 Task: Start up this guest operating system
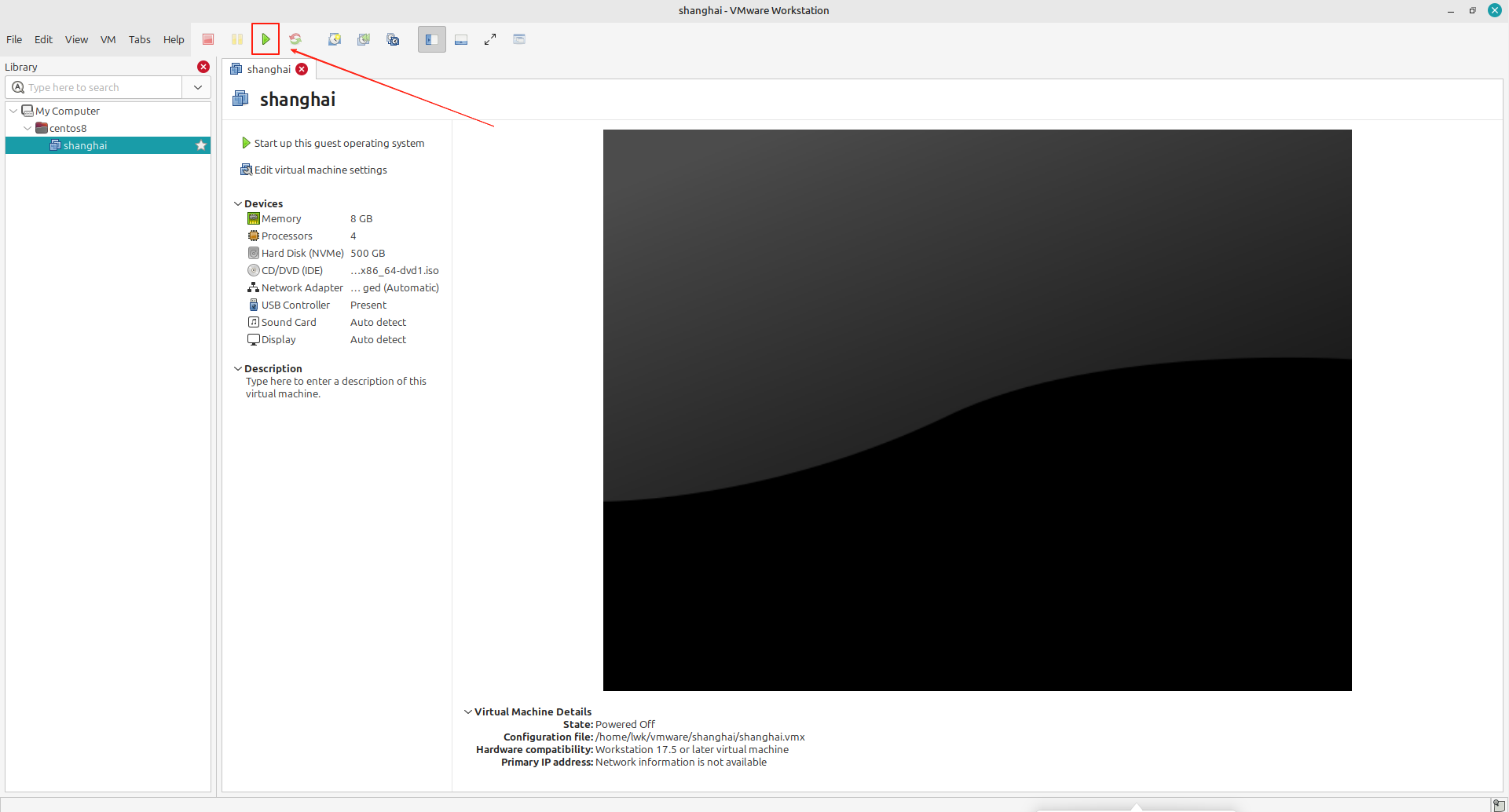click(x=333, y=143)
